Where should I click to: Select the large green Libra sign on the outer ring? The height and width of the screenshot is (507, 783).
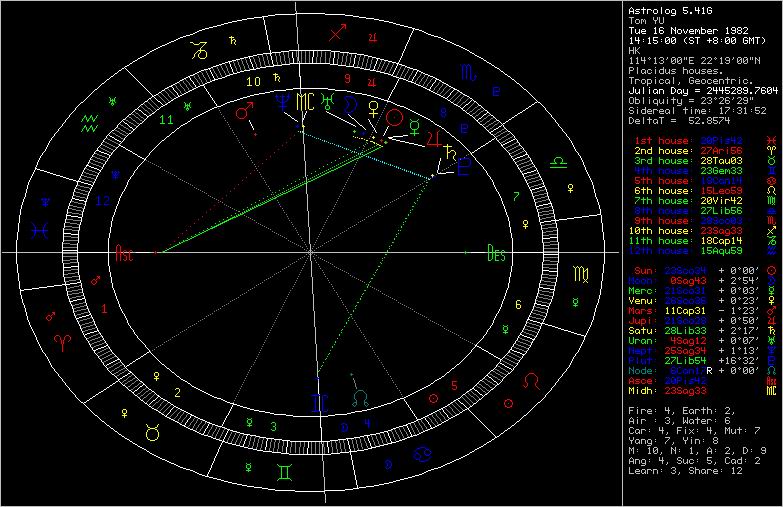[558, 162]
